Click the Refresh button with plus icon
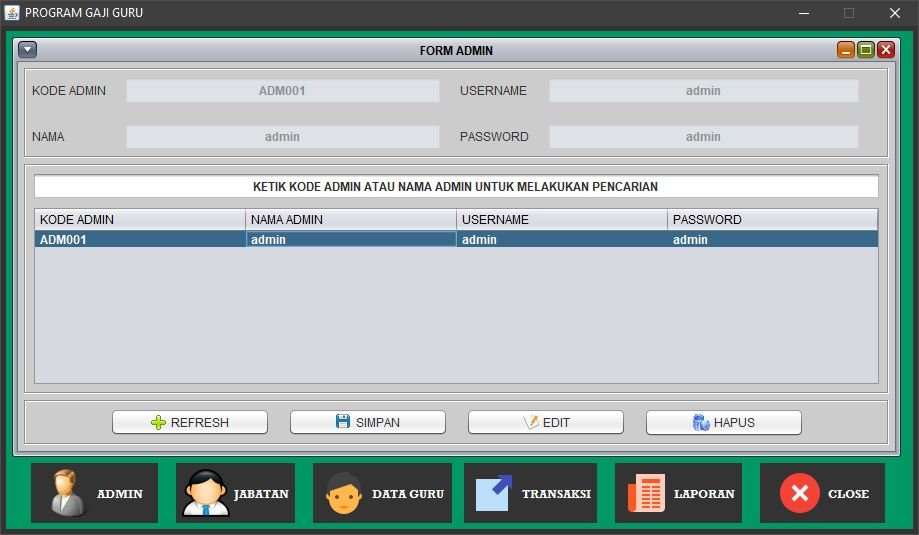 pos(190,422)
